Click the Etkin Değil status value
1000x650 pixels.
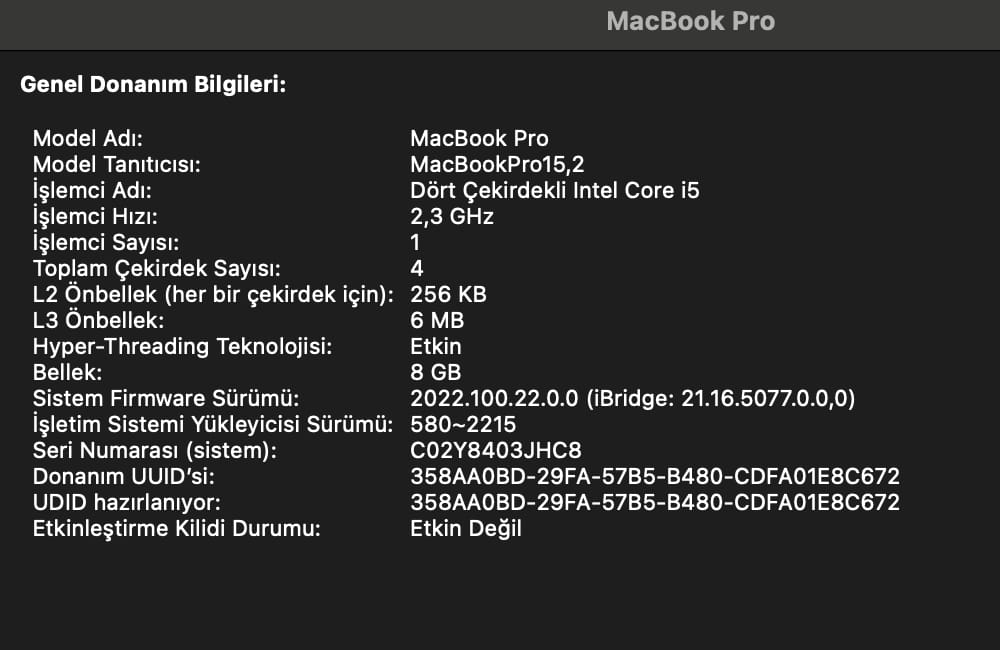[x=466, y=529]
